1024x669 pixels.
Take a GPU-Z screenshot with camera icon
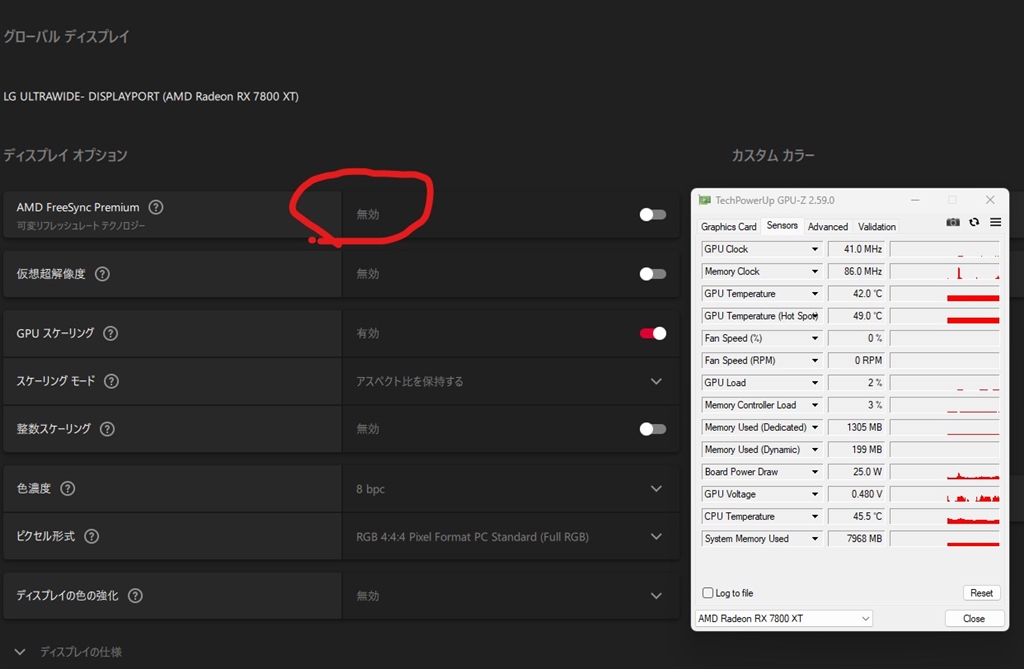click(x=953, y=222)
